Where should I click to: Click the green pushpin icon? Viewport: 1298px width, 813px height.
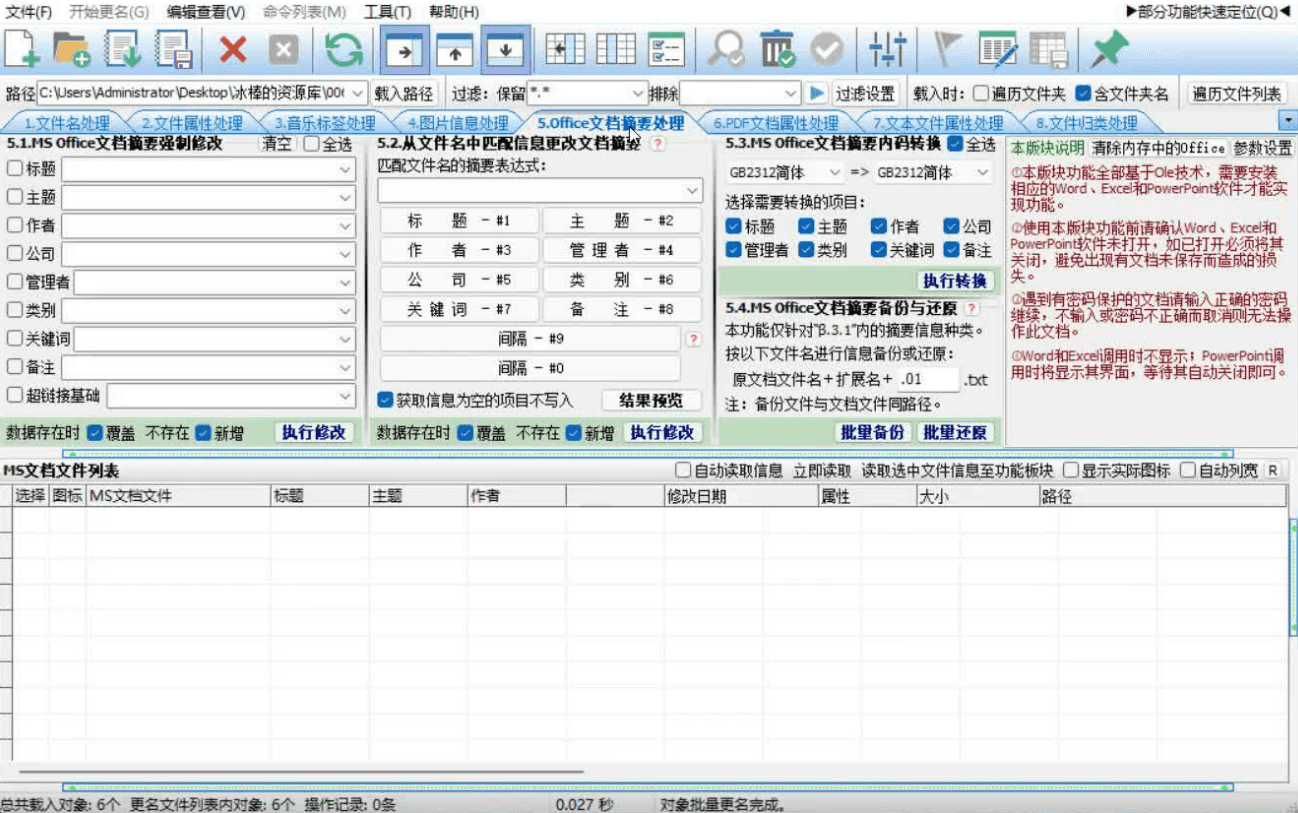coord(1109,49)
